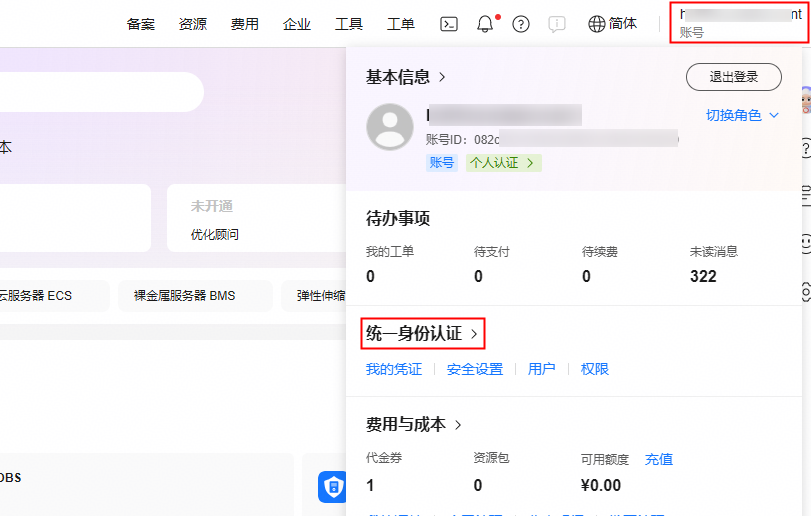Click the 个人认证 badge
The image size is (811, 516).
pyautogui.click(x=504, y=163)
